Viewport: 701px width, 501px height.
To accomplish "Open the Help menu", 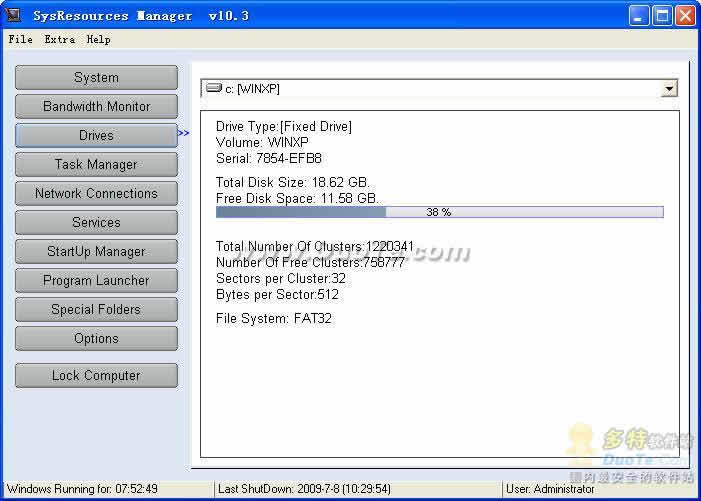I will point(98,39).
